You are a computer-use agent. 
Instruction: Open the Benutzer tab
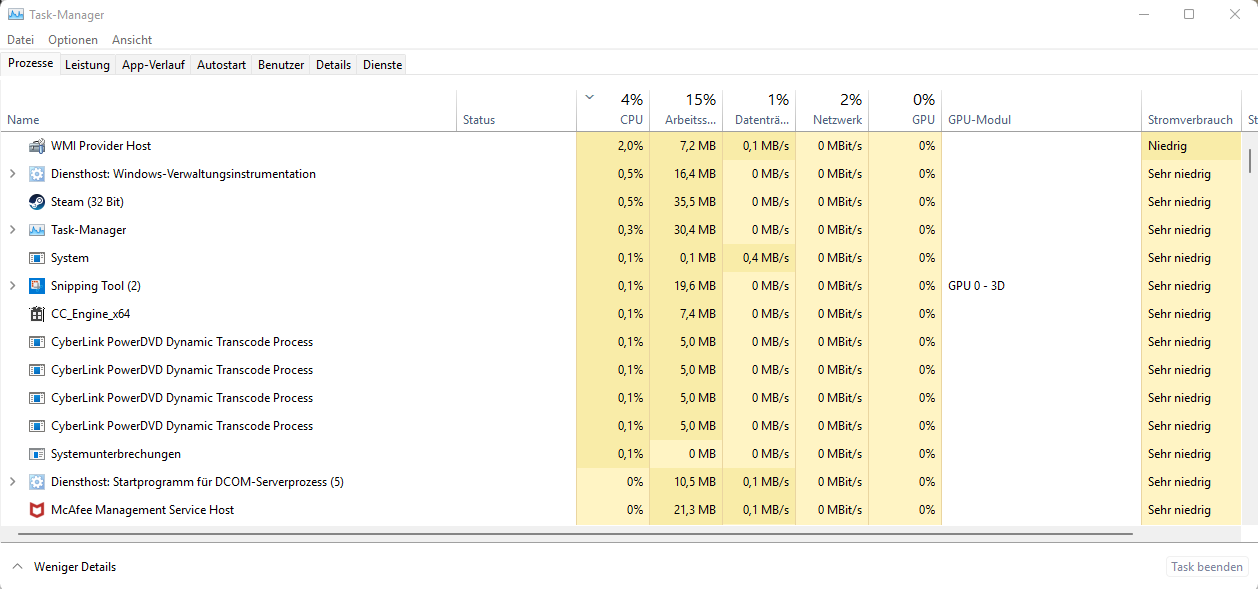[x=281, y=65]
